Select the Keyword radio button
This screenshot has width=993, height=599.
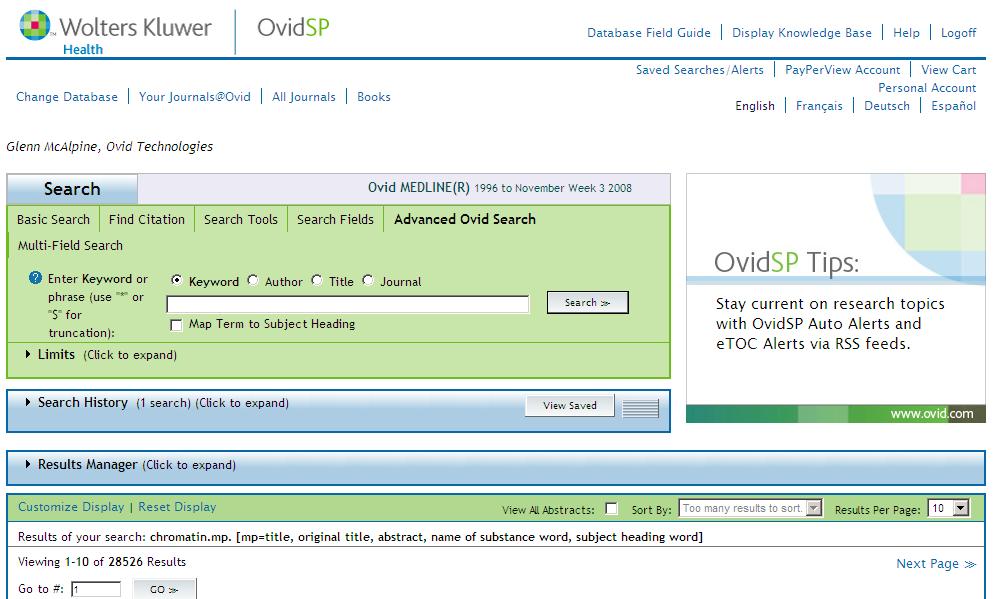point(177,280)
